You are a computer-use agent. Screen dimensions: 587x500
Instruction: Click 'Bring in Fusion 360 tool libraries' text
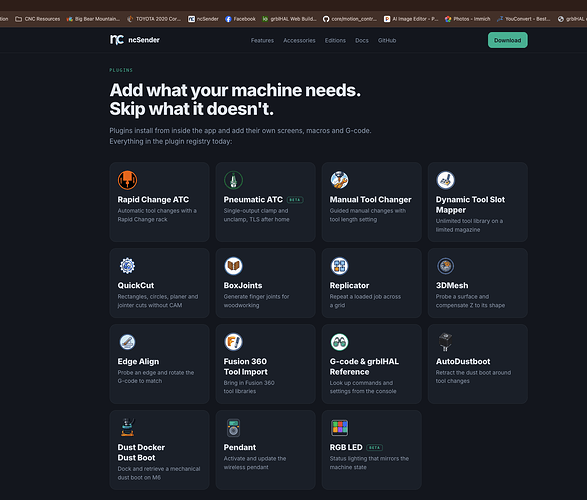point(249,387)
